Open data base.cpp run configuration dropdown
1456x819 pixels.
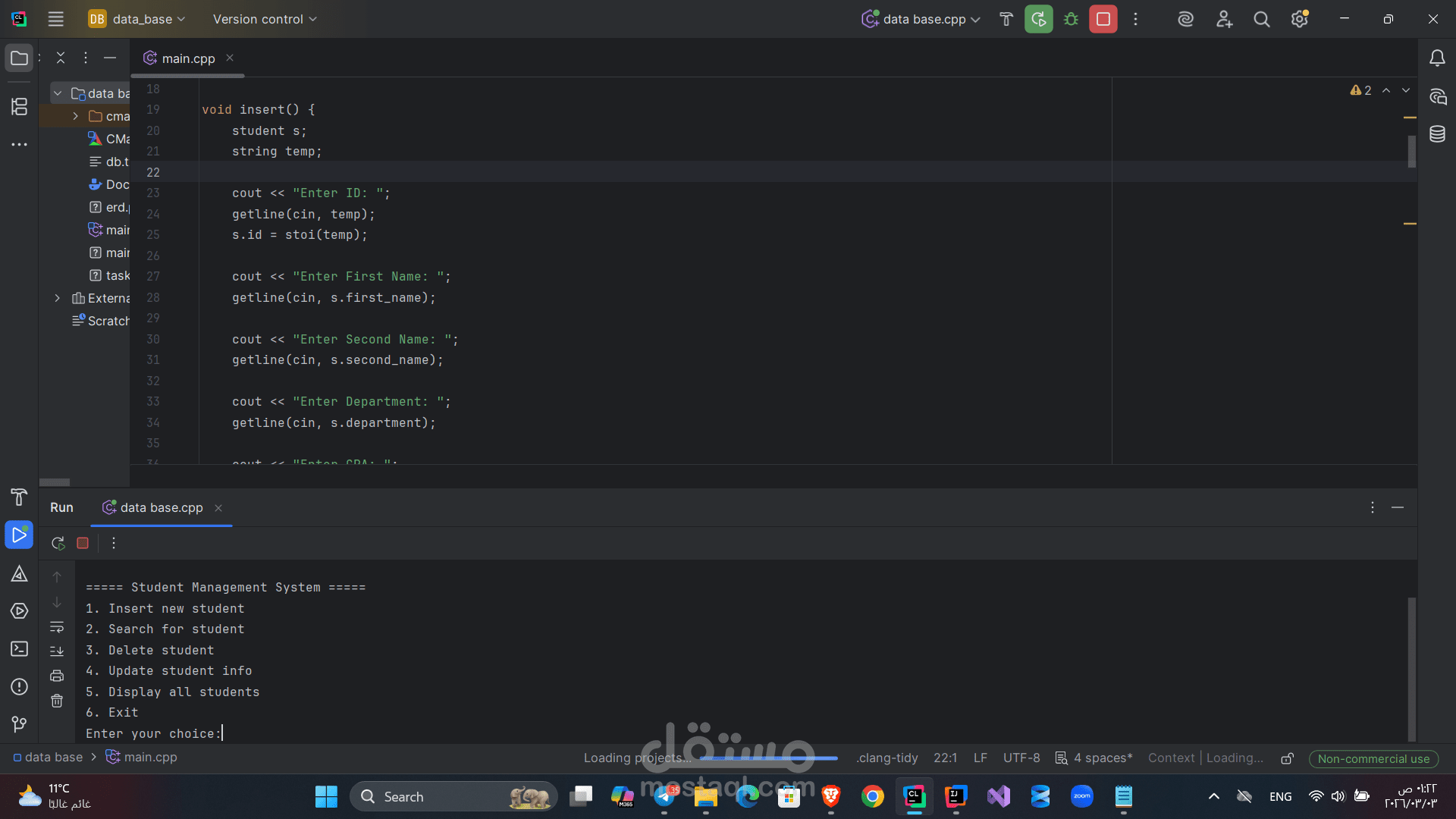(921, 19)
